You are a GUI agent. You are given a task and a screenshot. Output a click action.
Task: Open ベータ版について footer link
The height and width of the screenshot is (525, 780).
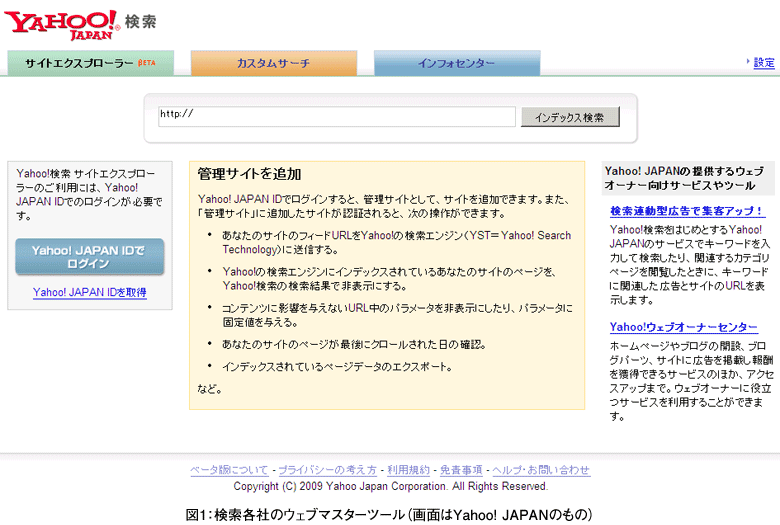(229, 470)
